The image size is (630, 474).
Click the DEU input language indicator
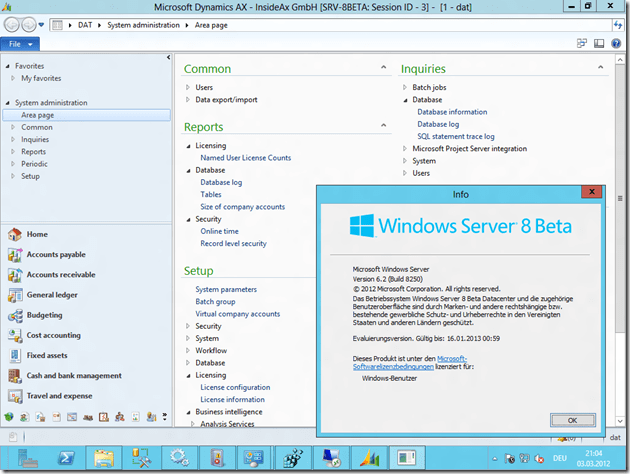tap(559, 458)
